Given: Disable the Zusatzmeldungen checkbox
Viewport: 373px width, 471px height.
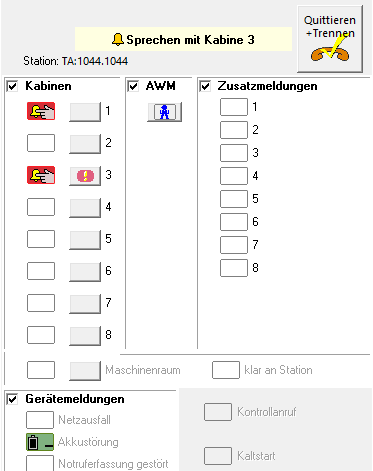Looking at the screenshot, I should [205, 86].
